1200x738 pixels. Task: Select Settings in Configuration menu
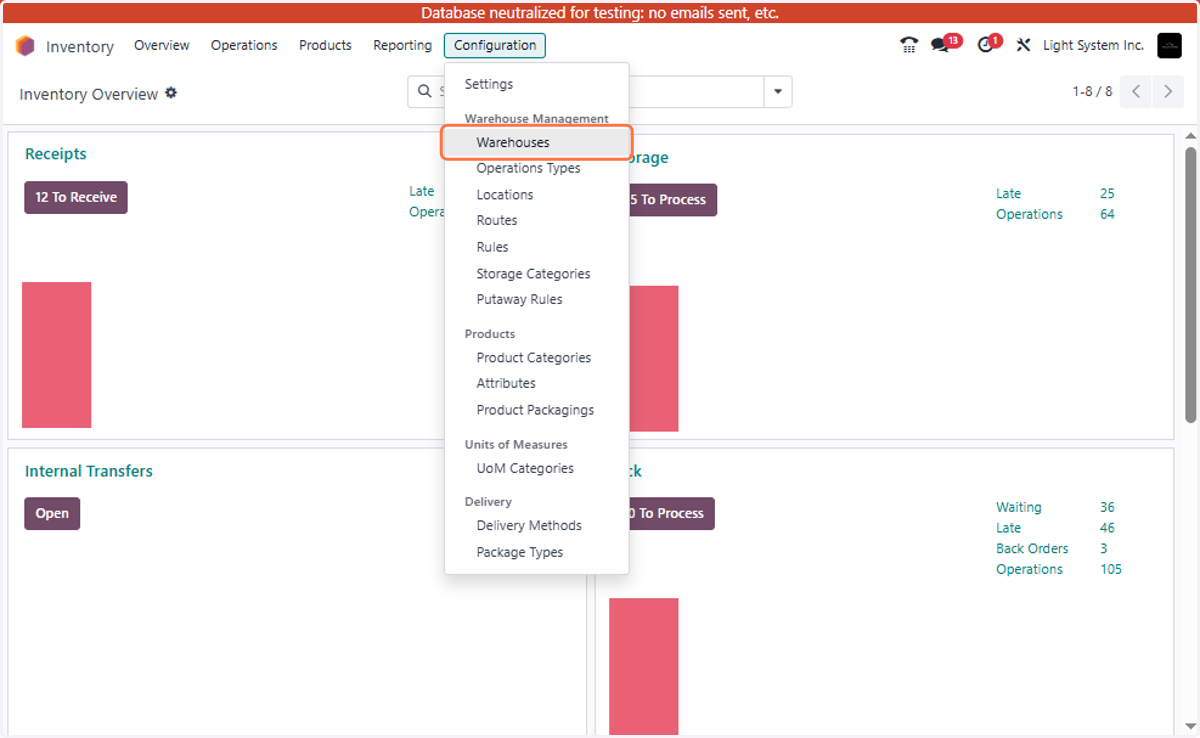tap(489, 84)
